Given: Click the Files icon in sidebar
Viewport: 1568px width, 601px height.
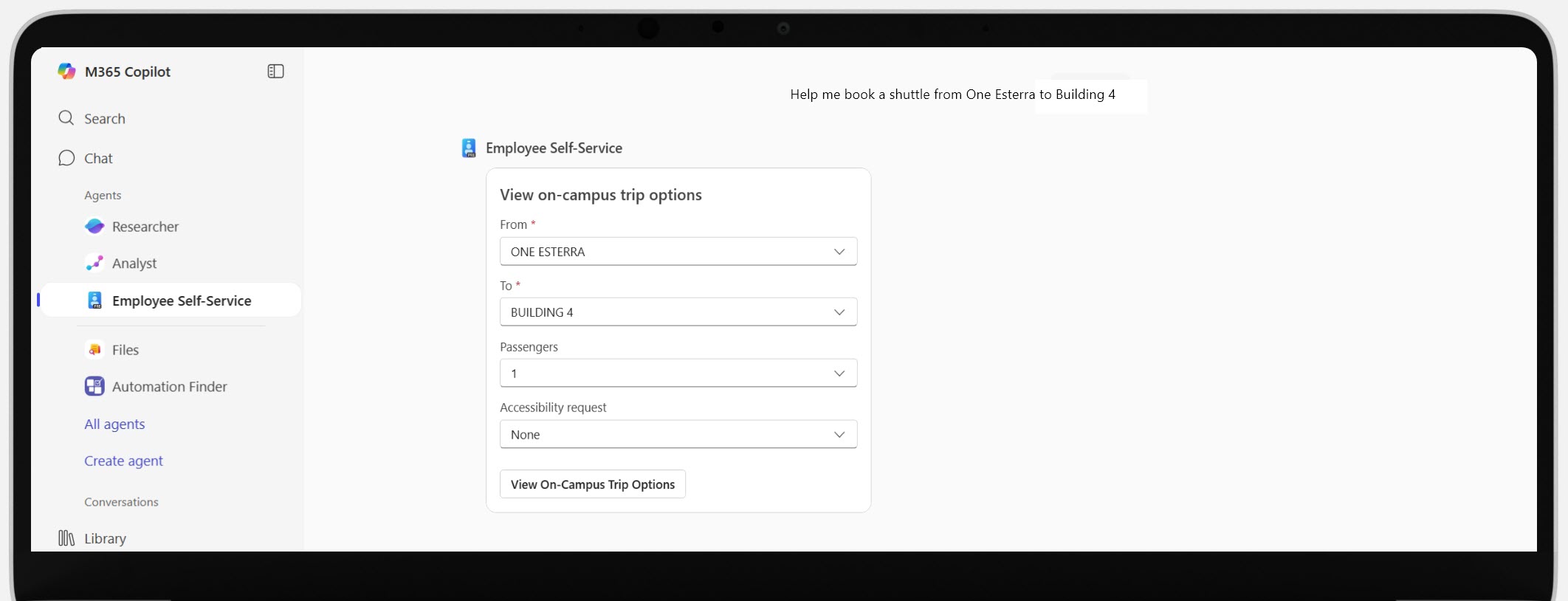Looking at the screenshot, I should tap(94, 349).
